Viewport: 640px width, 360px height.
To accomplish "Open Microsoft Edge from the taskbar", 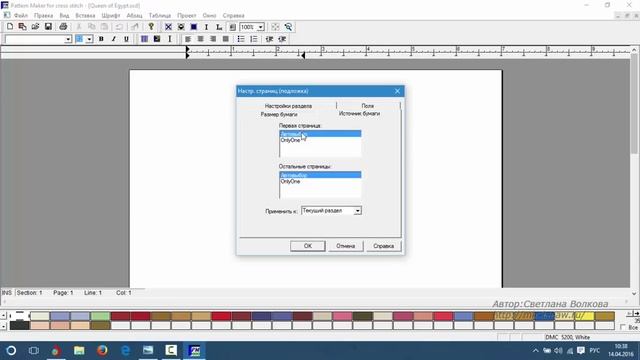I will [x=125, y=351].
